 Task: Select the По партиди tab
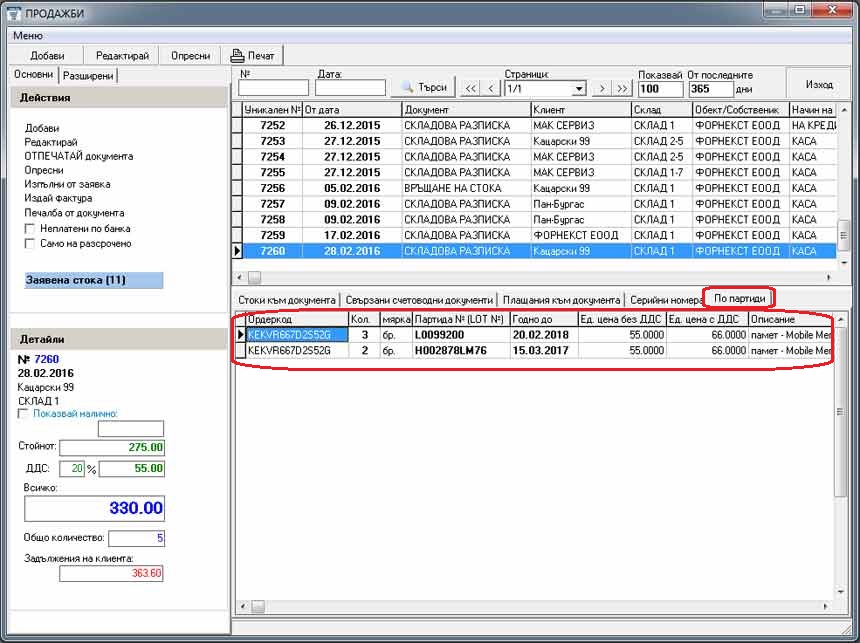(739, 298)
